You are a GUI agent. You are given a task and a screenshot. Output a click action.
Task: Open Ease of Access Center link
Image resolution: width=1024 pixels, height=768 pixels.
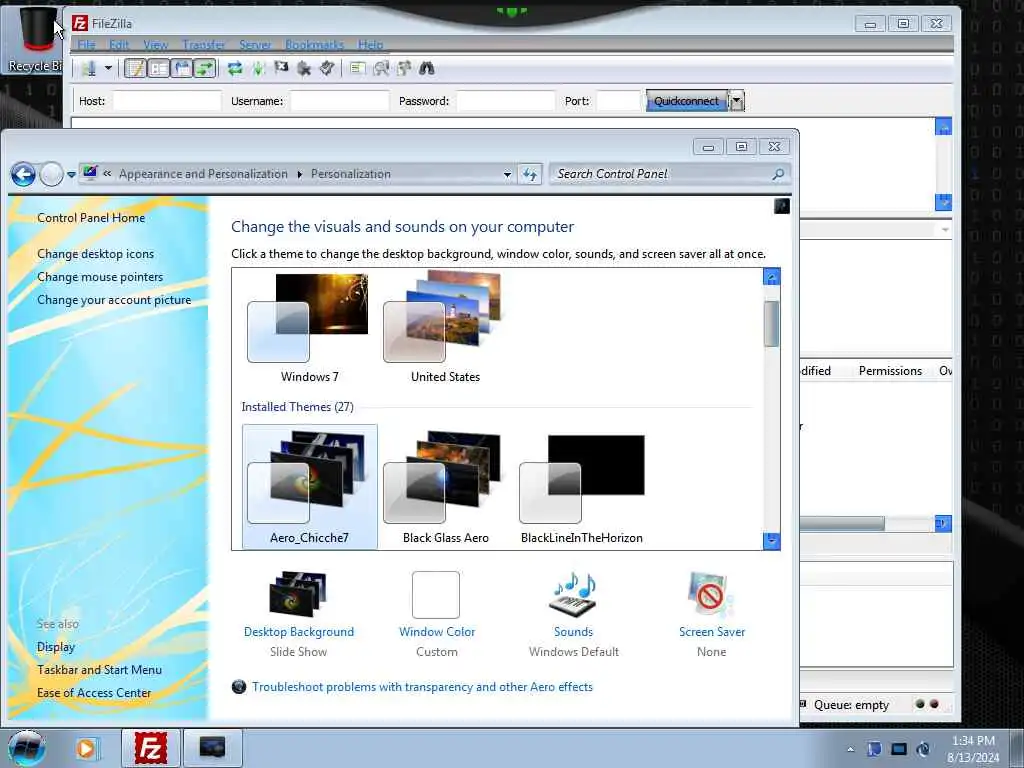(x=94, y=693)
